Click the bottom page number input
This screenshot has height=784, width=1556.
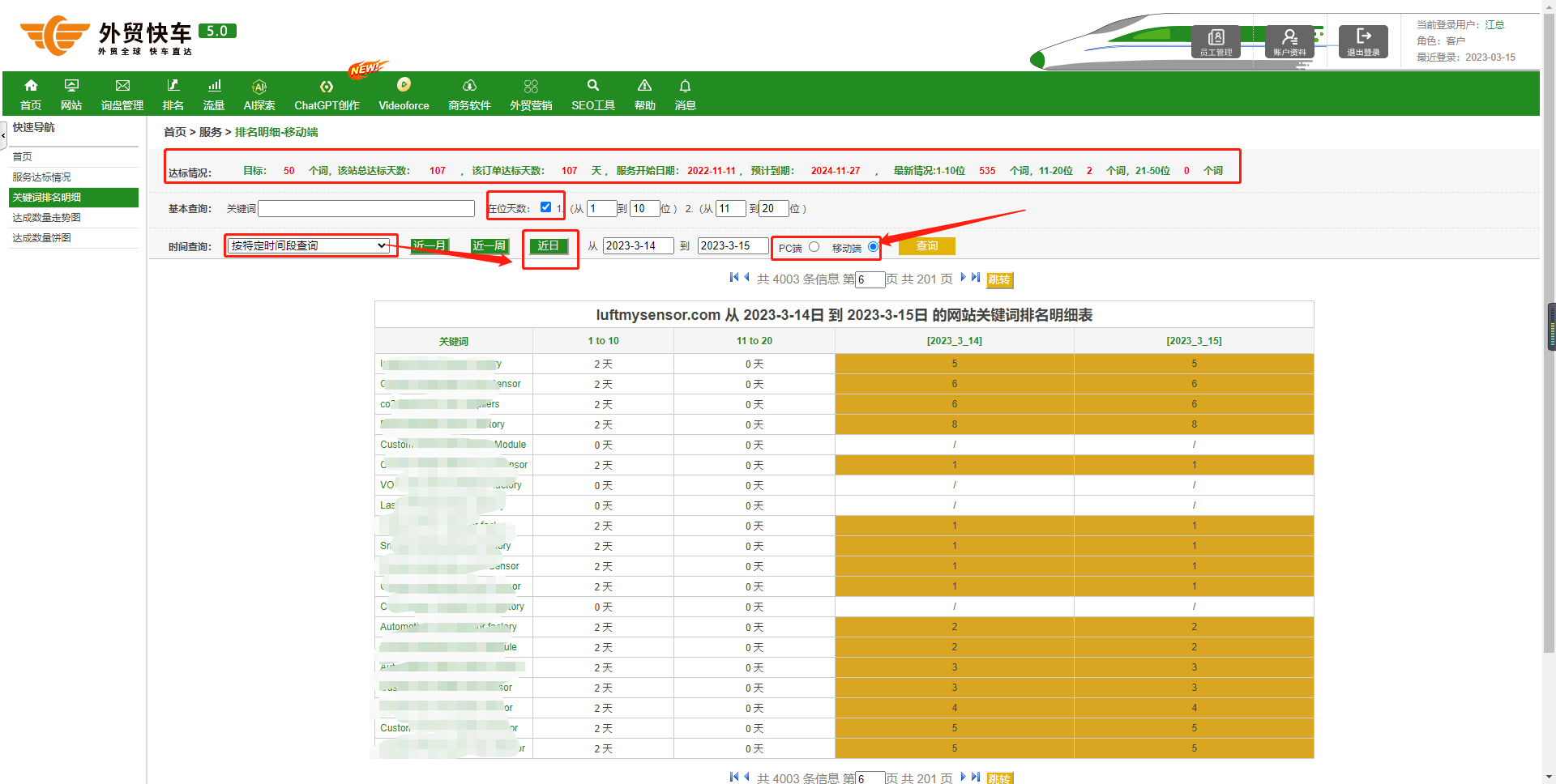coord(870,778)
